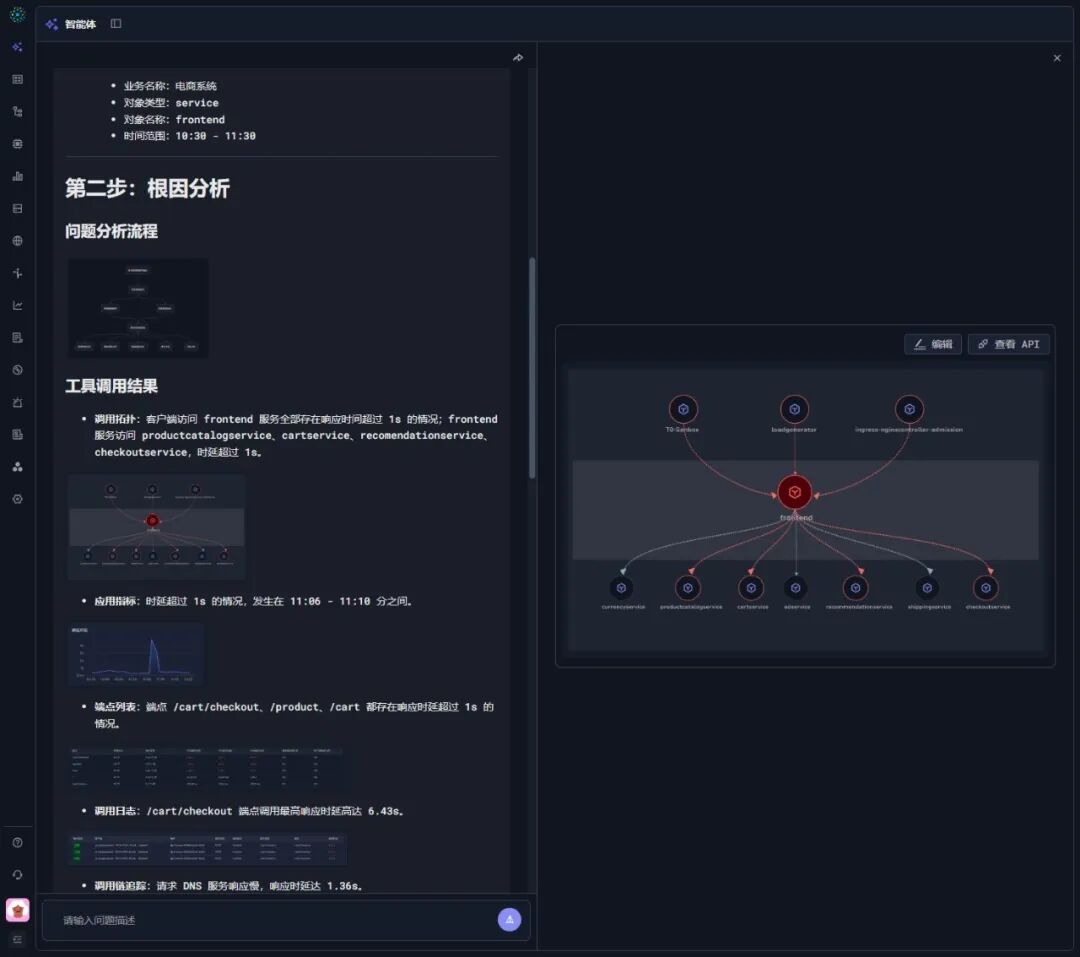Open the help question mark sidebar icon
This screenshot has width=1080, height=957.
18,842
